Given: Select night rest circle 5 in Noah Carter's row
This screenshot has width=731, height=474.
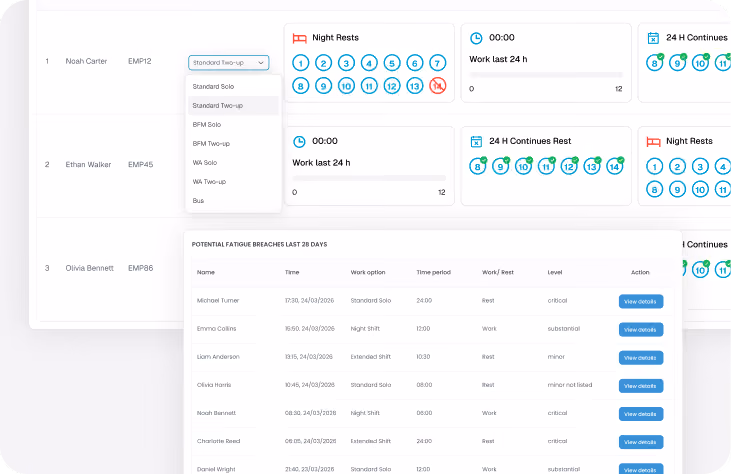Looking at the screenshot, I should [392, 63].
